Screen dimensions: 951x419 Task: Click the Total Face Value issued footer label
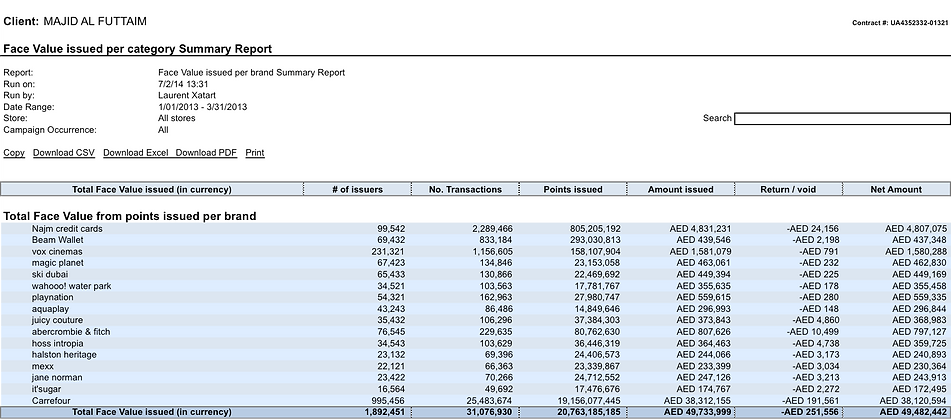pyautogui.click(x=152, y=412)
